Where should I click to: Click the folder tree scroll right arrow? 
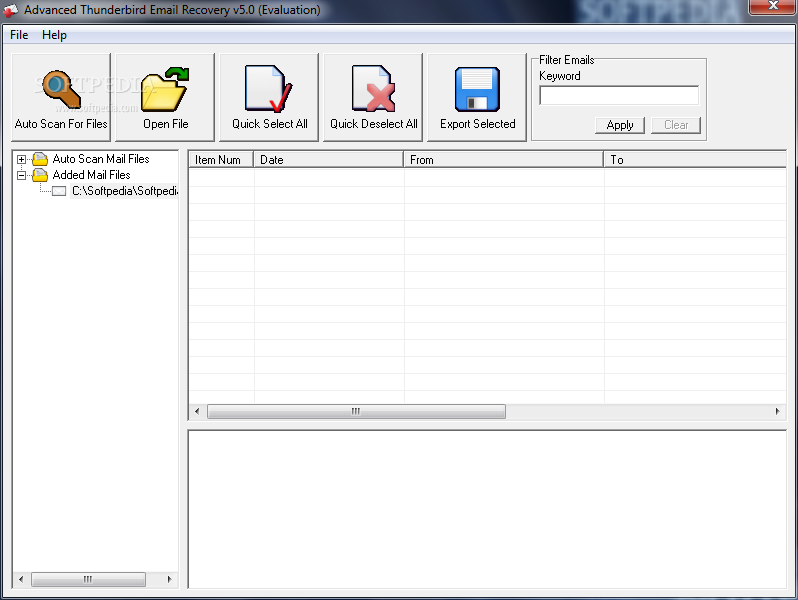point(169,579)
